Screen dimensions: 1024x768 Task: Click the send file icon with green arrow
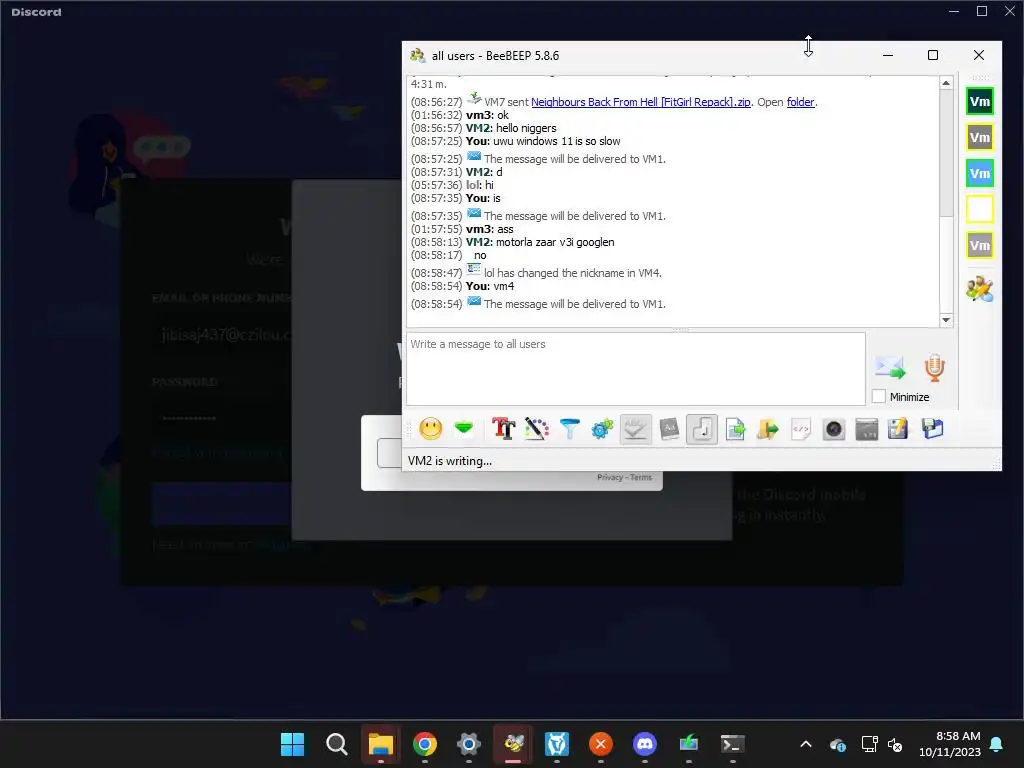tap(735, 429)
